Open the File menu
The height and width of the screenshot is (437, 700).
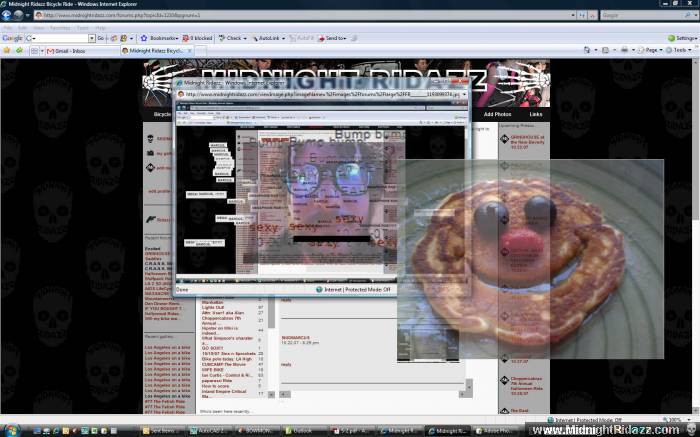tap(8, 28)
